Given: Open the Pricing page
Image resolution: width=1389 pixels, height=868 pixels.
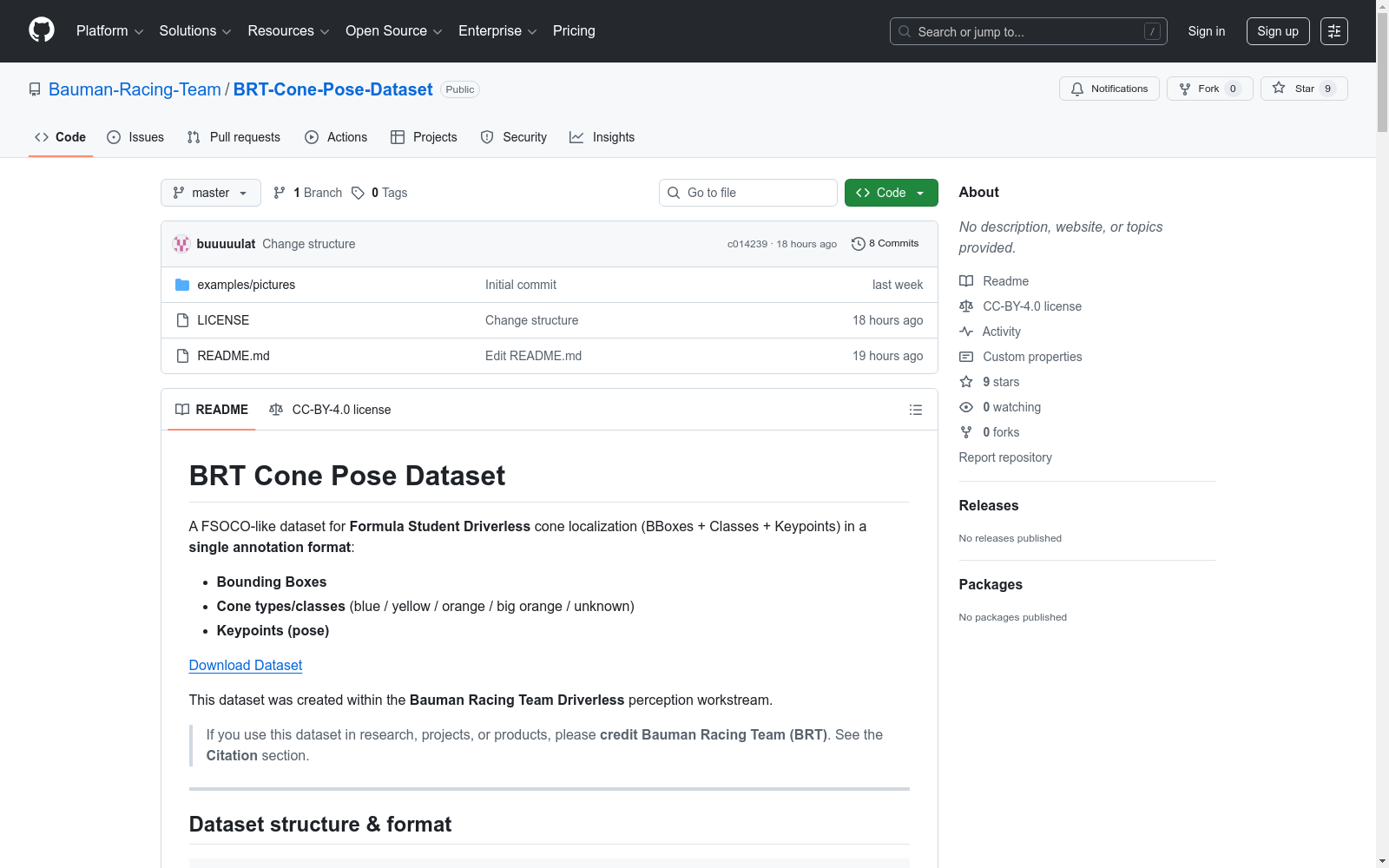Looking at the screenshot, I should (574, 31).
